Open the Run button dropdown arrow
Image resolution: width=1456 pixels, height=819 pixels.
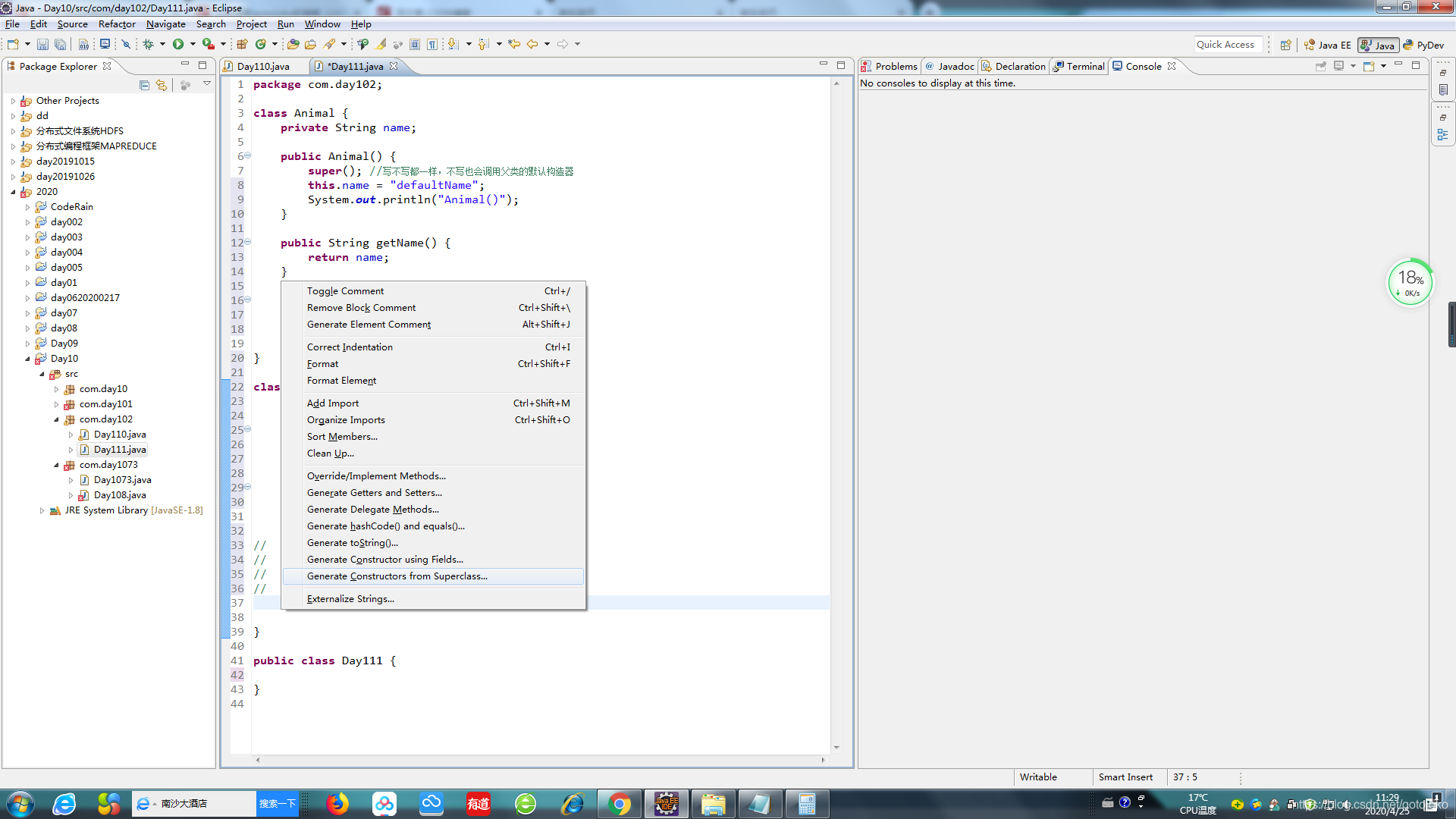[x=193, y=44]
